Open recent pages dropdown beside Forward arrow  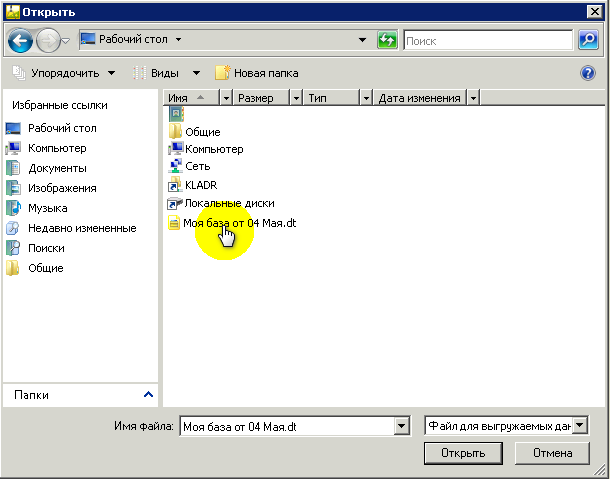click(x=66, y=40)
